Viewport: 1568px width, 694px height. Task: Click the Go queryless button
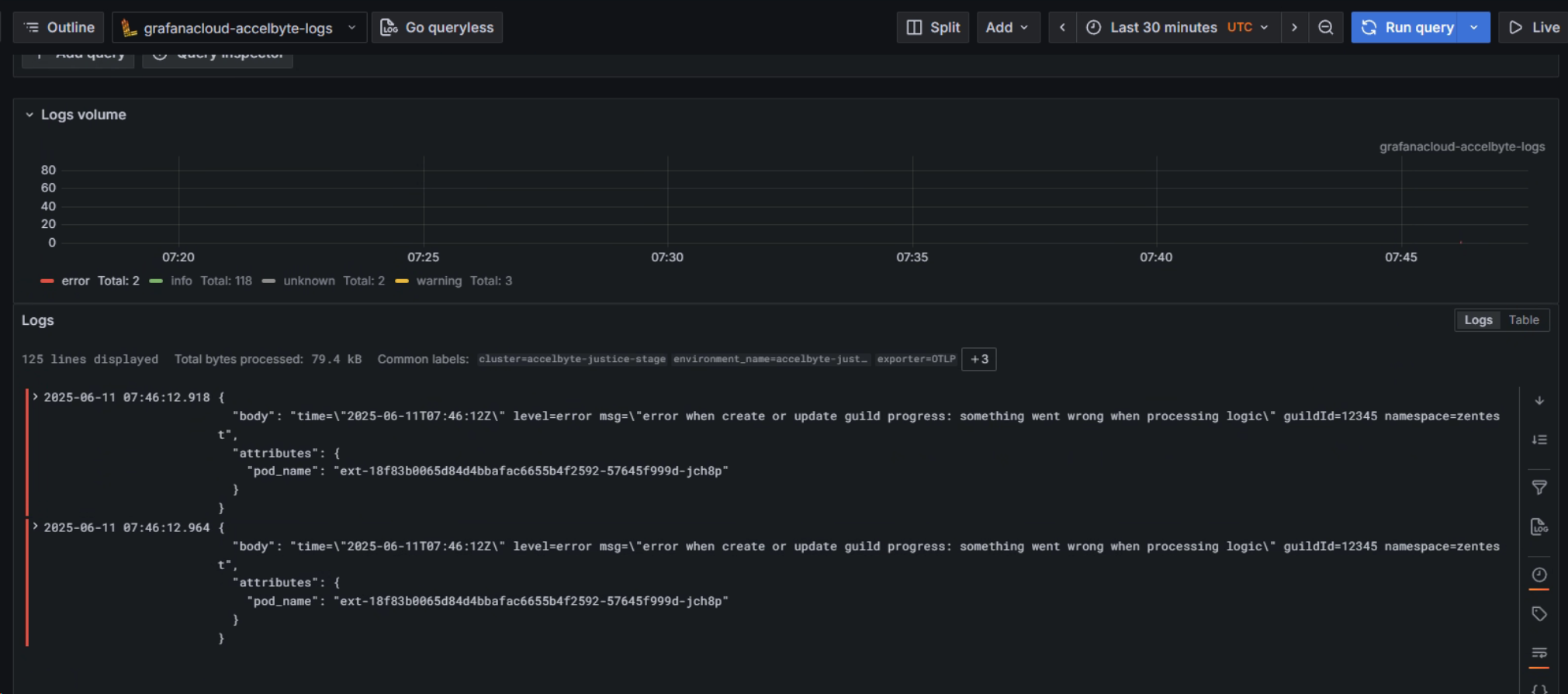pos(437,27)
